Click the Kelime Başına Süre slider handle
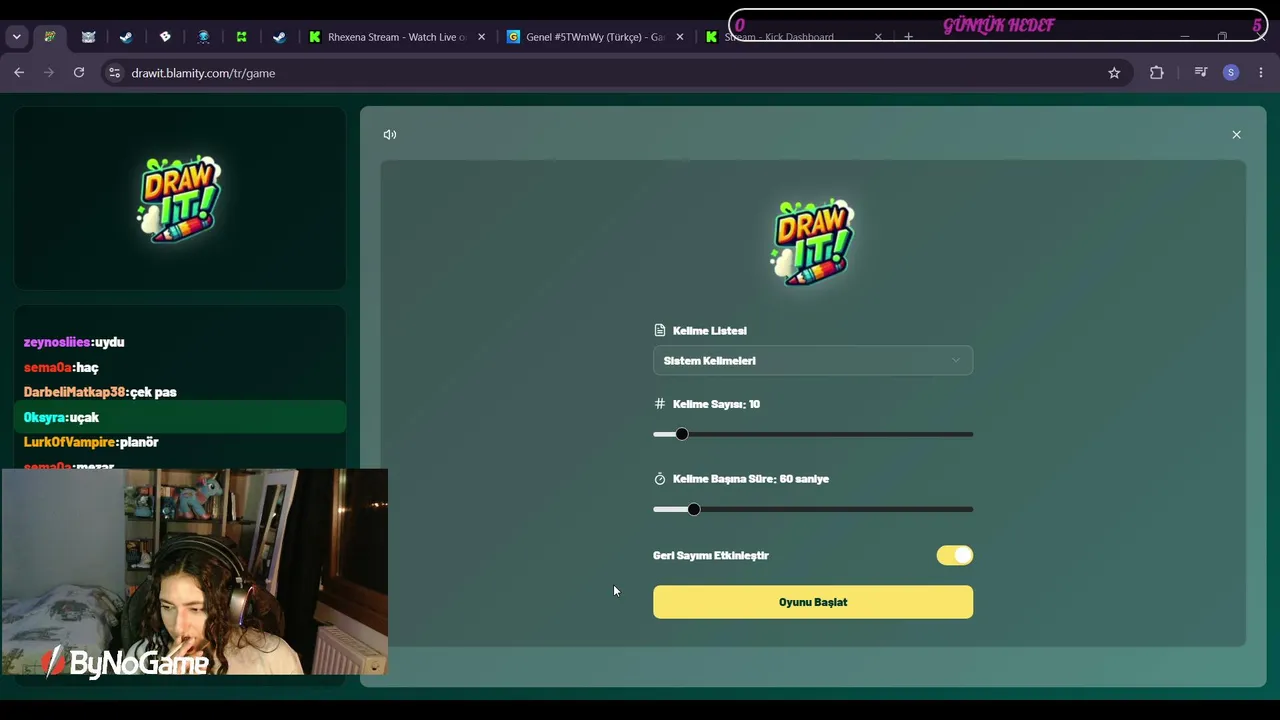 pos(694,509)
